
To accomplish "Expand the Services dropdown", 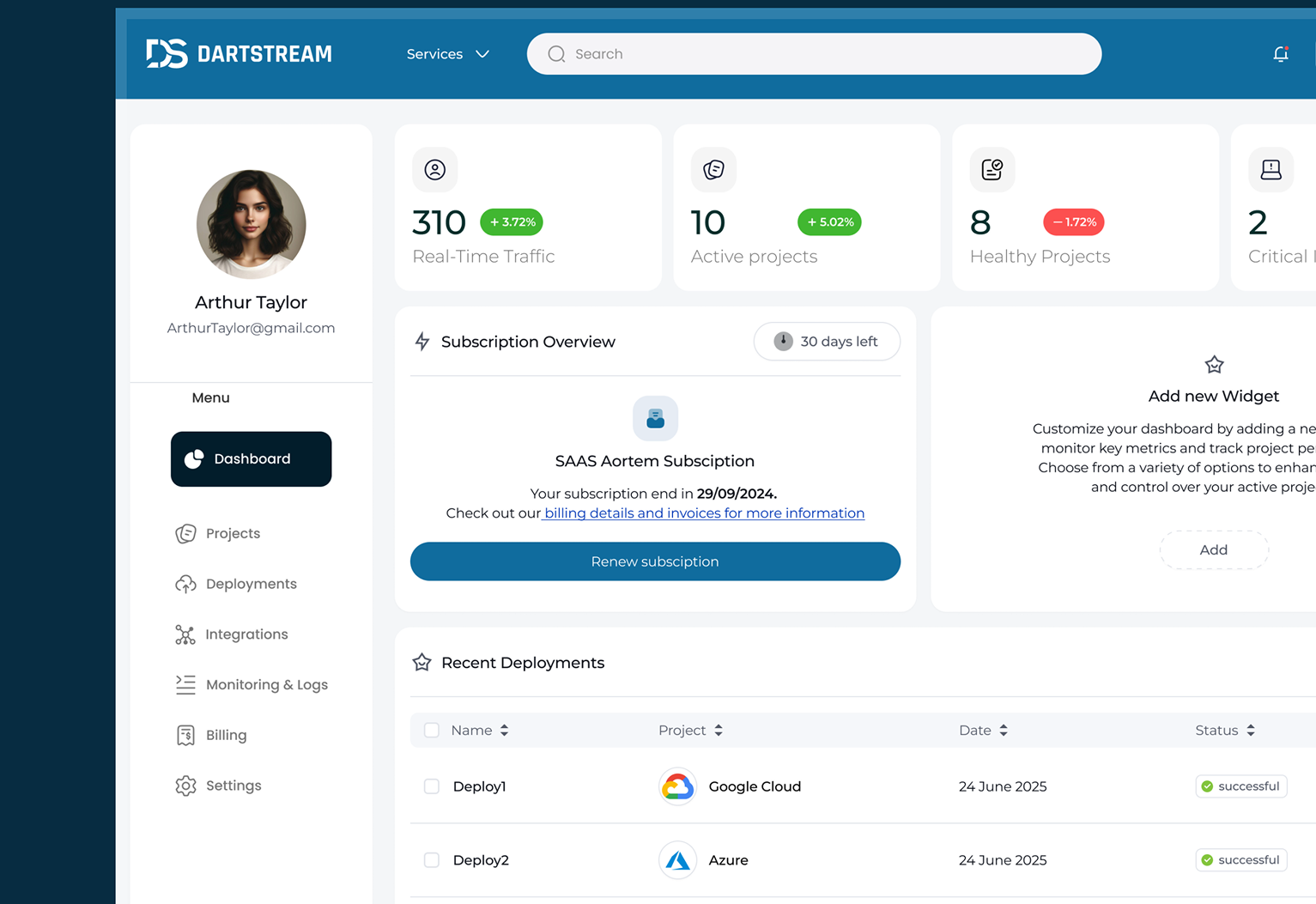I will (x=447, y=54).
